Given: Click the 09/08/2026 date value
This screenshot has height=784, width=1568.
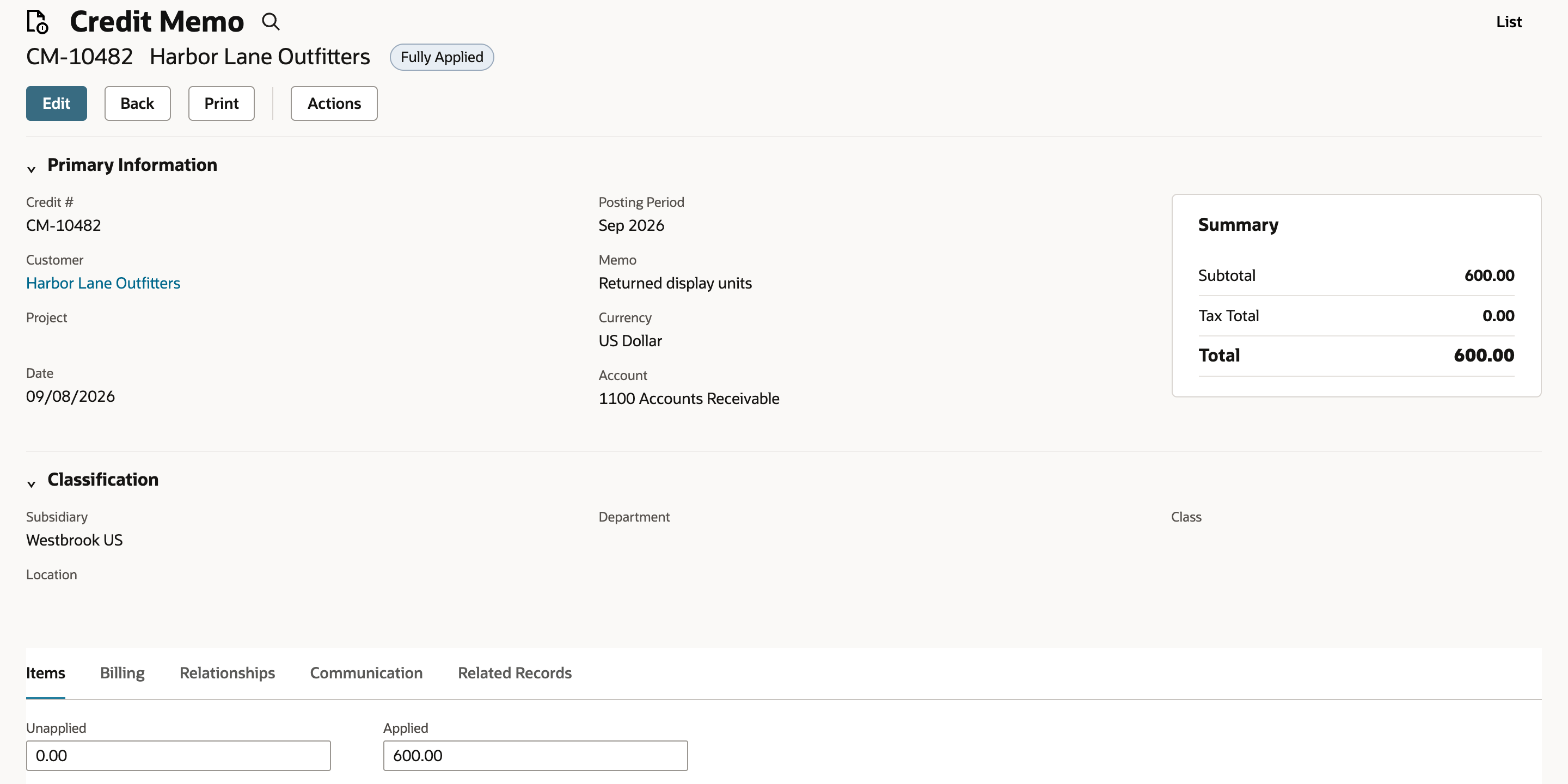Looking at the screenshot, I should [71, 396].
